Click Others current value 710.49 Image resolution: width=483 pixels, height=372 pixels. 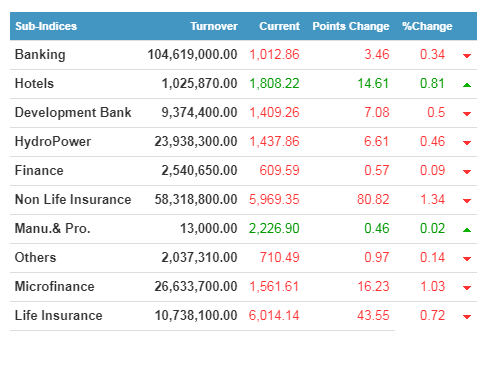tap(280, 258)
